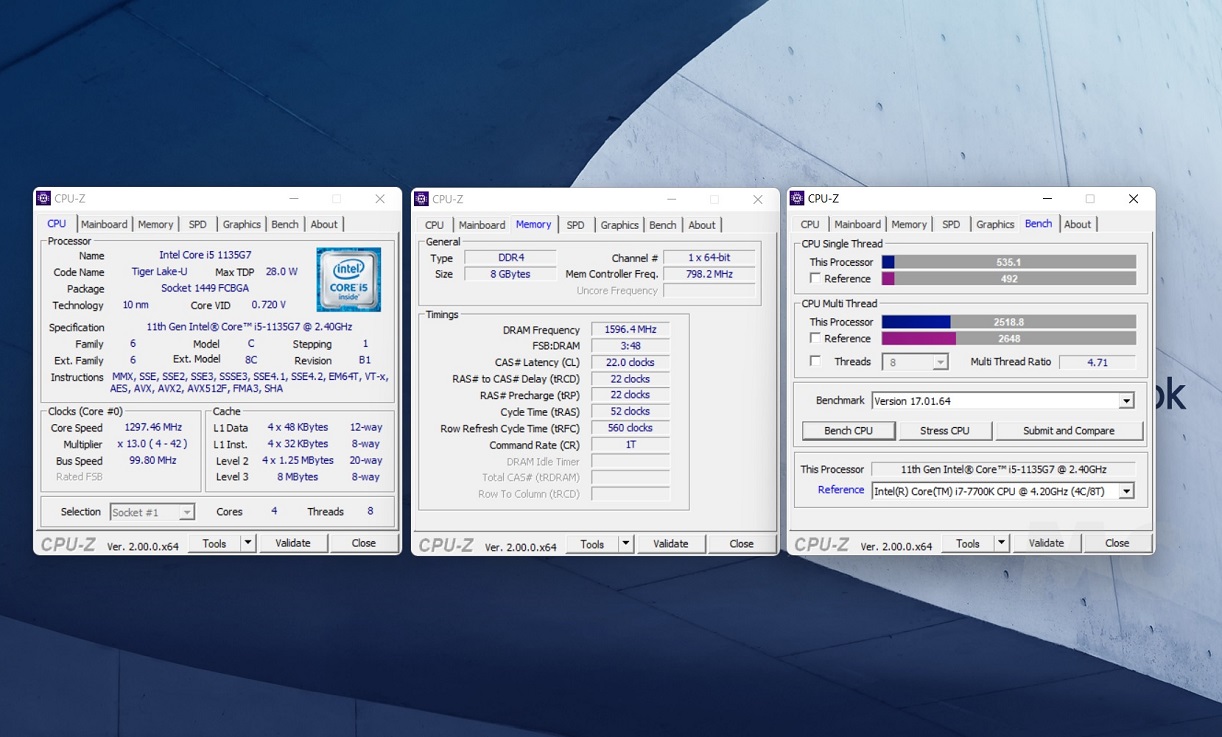This screenshot has height=737, width=1222.
Task: Click the blue multi-thread This Processor score bar
Action: pos(916,322)
